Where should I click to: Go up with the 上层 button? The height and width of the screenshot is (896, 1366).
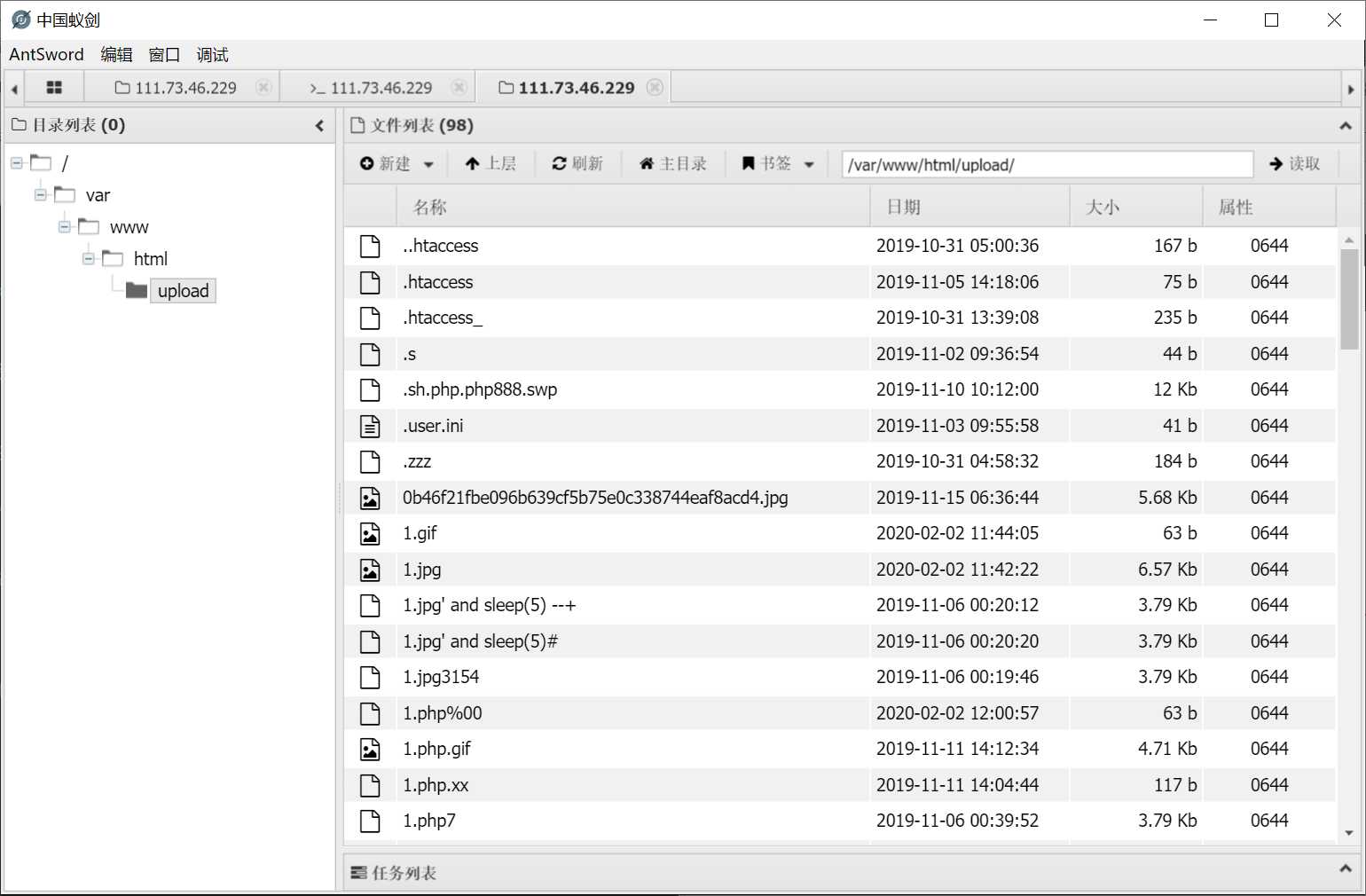(491, 164)
